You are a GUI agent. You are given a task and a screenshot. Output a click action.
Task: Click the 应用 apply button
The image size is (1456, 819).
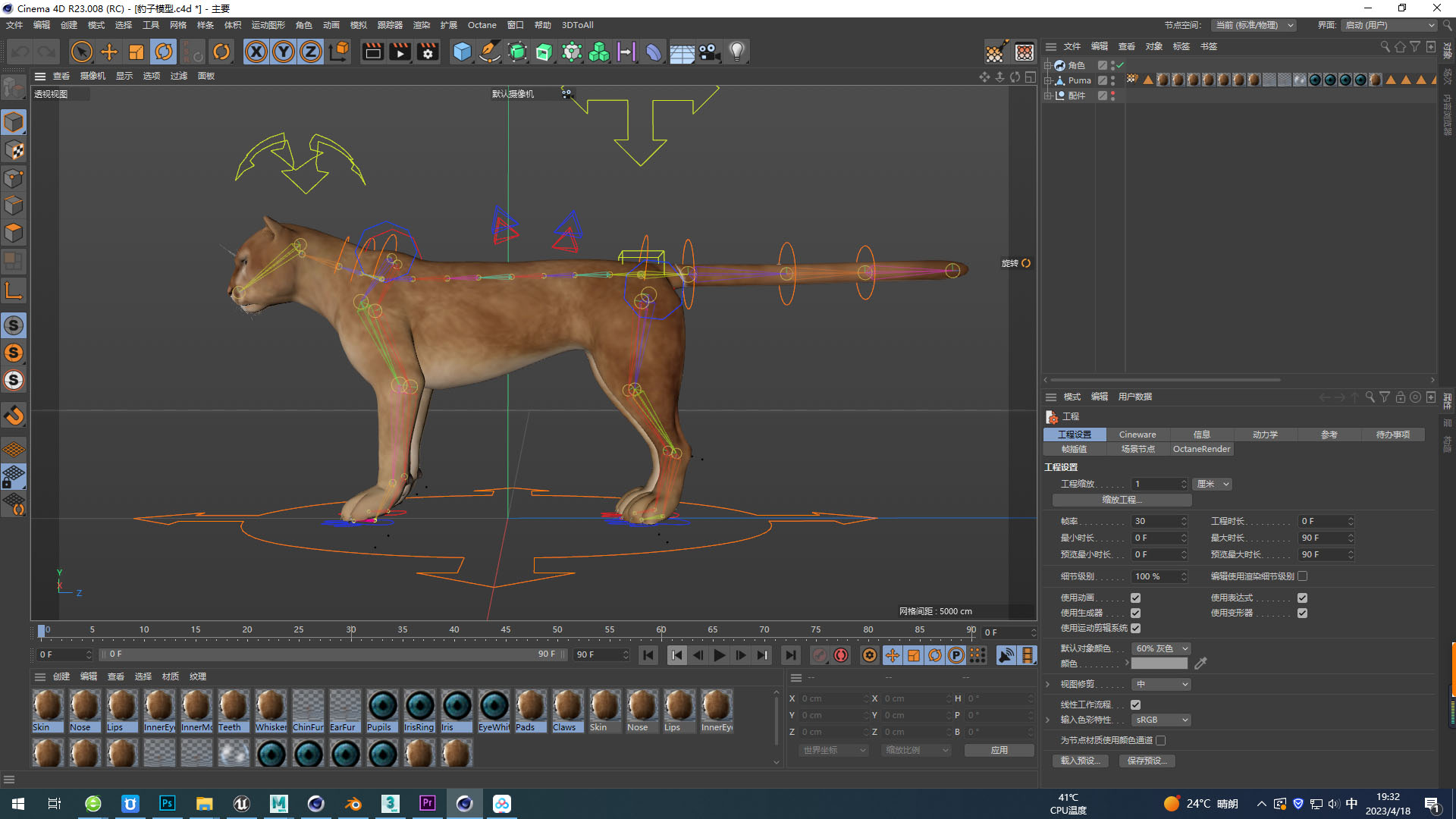(x=999, y=750)
